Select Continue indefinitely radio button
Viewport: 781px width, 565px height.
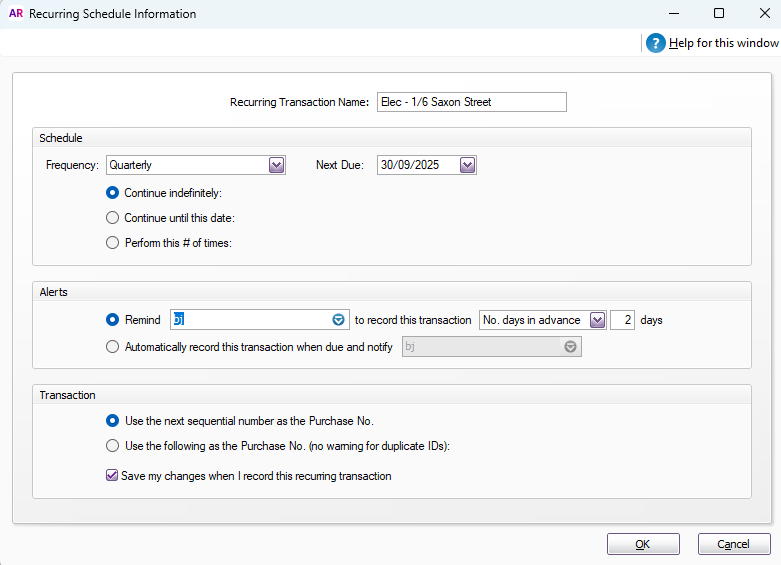113,193
